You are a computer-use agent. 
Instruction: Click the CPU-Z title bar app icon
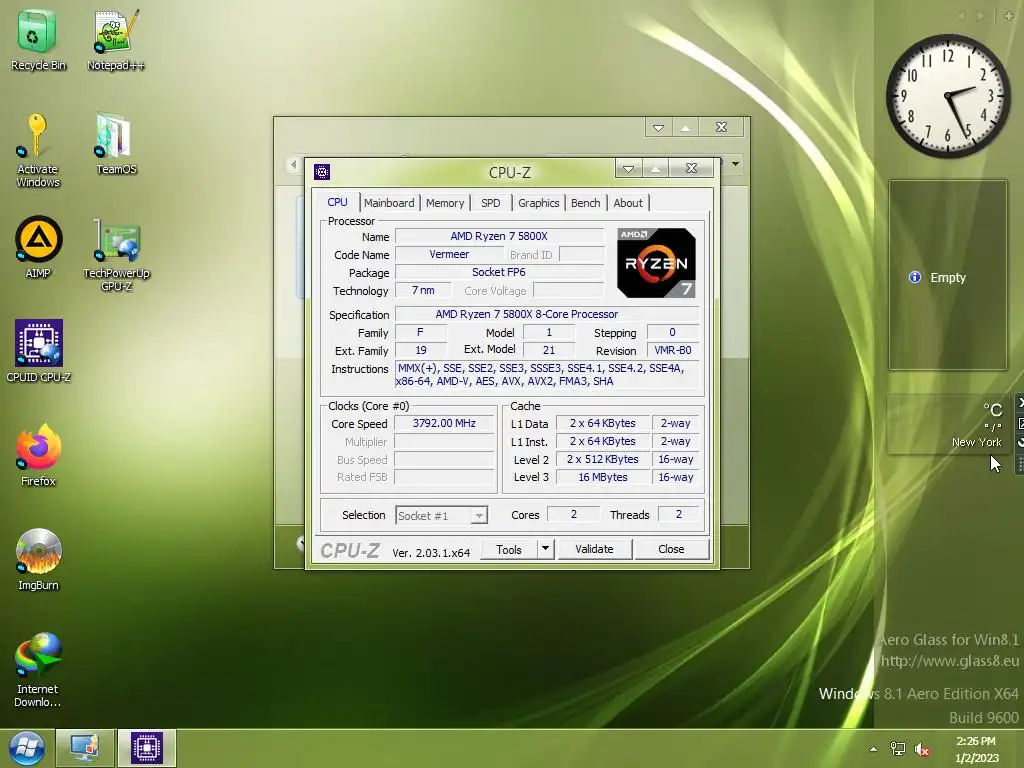322,172
